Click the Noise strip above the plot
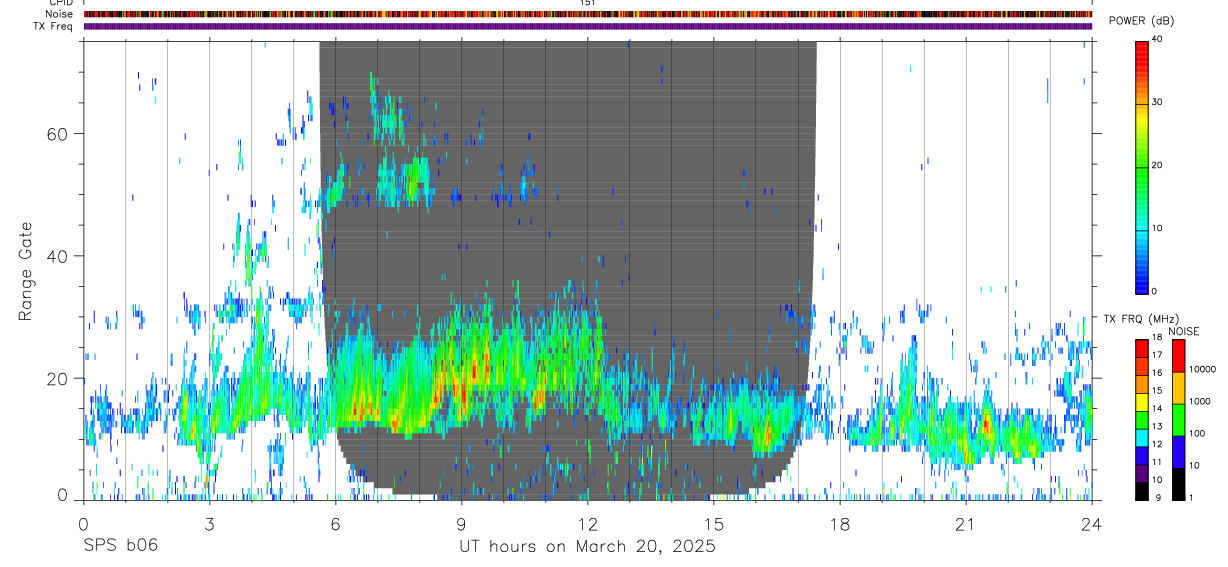The height and width of the screenshot is (567, 1228). point(588,14)
